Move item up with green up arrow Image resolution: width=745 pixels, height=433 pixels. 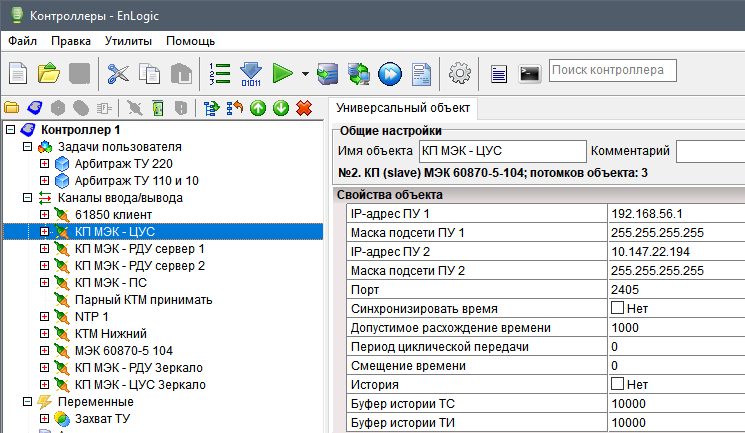(258, 108)
